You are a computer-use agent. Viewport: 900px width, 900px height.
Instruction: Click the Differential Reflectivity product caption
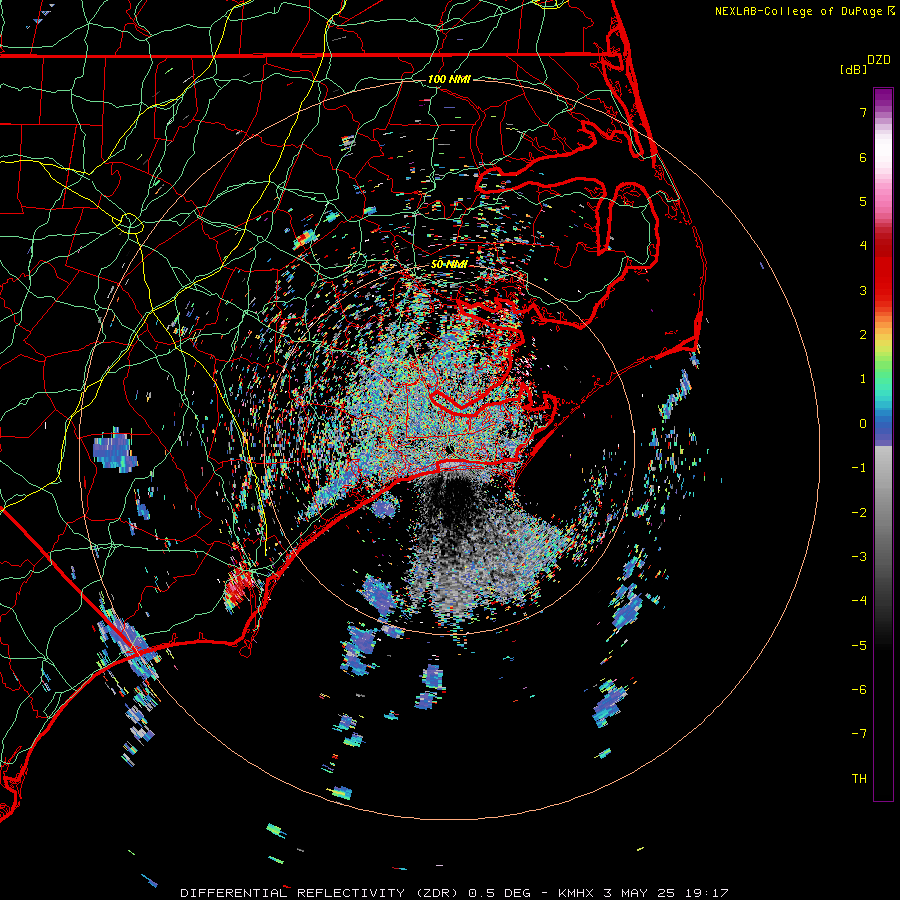click(455, 893)
